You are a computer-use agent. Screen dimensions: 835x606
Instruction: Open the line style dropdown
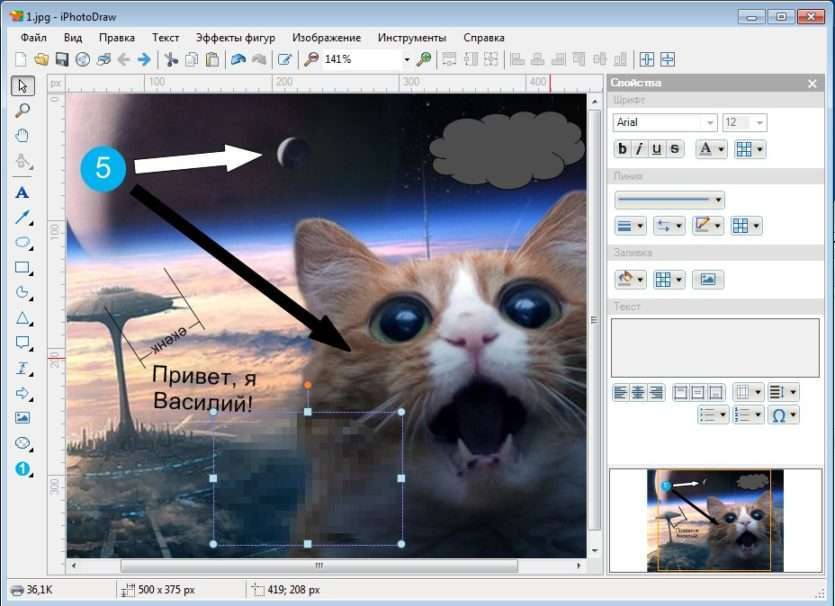[x=669, y=200]
